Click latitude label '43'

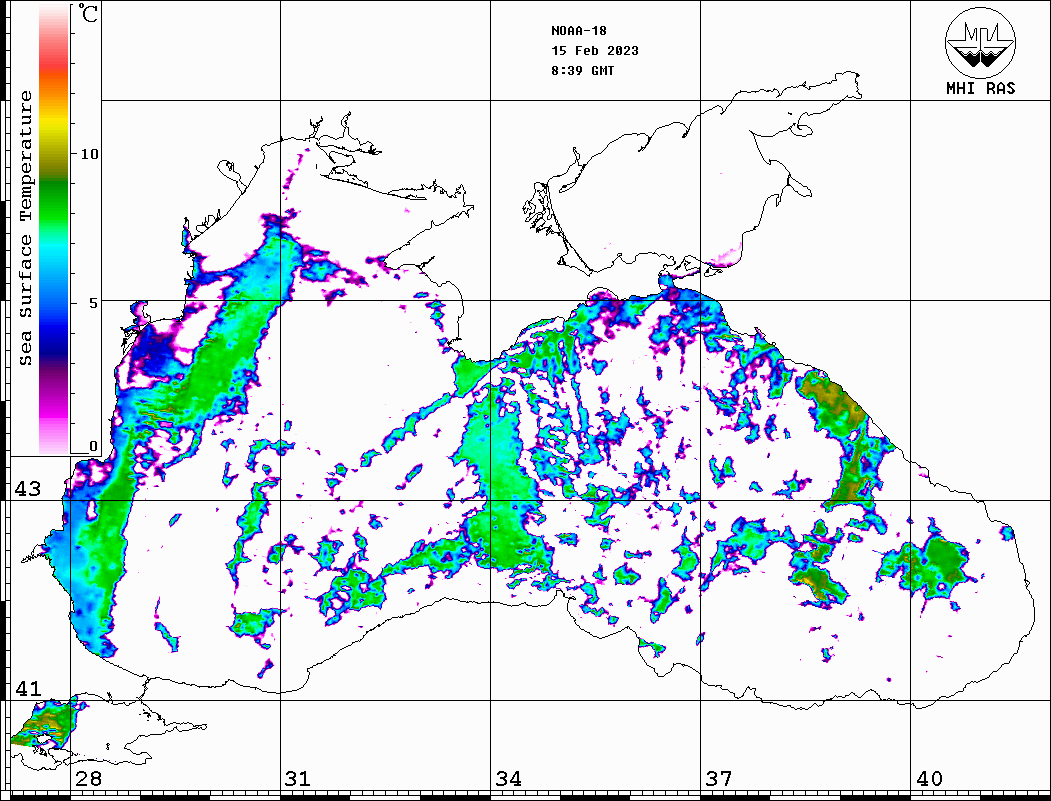pos(28,489)
